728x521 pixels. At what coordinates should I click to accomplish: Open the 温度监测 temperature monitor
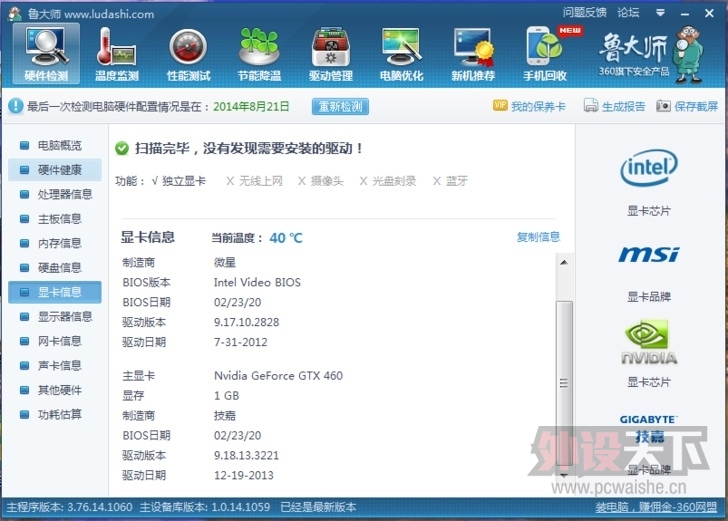tap(117, 54)
